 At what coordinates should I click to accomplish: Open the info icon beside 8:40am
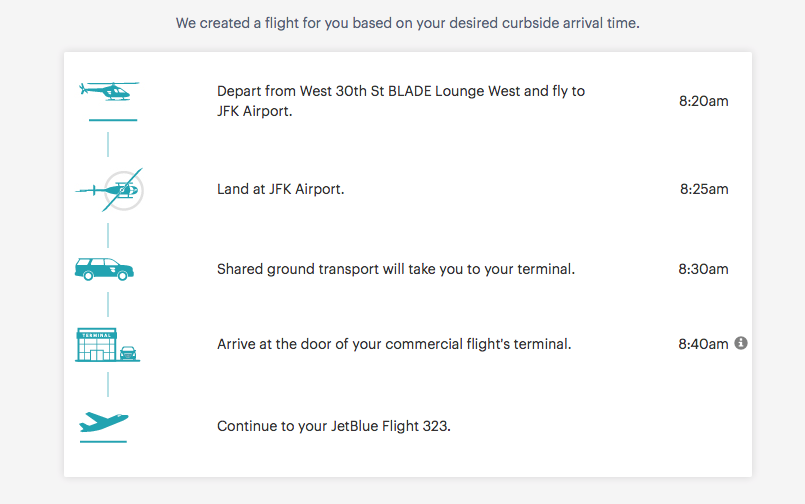click(741, 343)
